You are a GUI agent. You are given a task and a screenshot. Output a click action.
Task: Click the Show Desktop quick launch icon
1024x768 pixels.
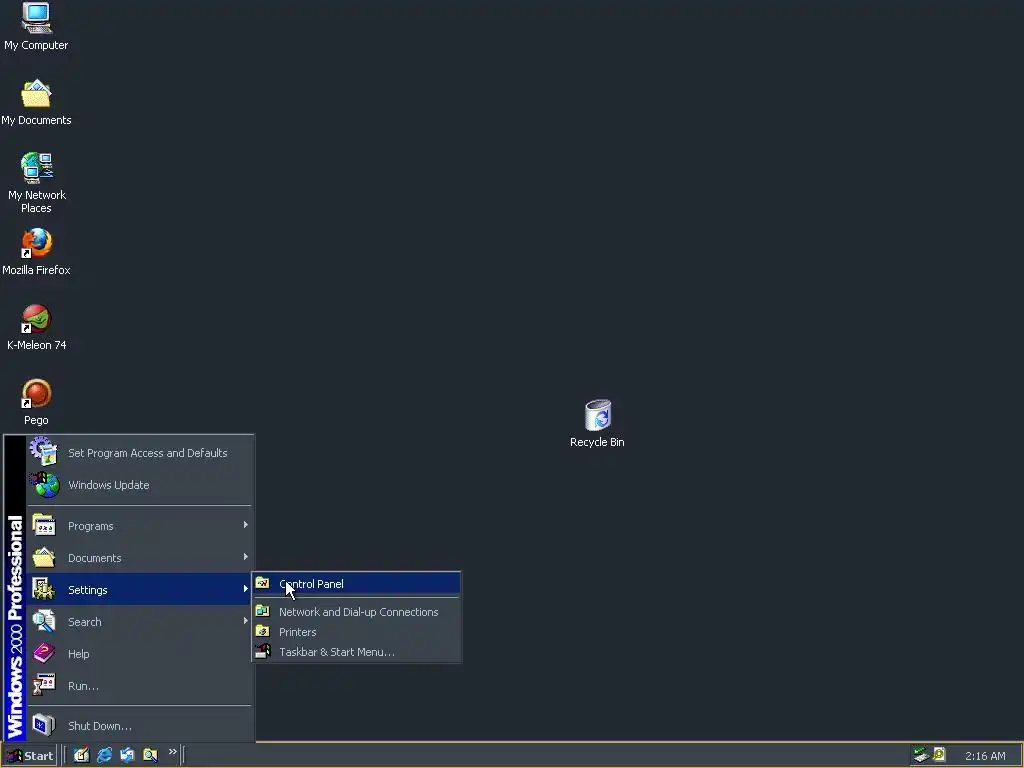click(x=81, y=755)
